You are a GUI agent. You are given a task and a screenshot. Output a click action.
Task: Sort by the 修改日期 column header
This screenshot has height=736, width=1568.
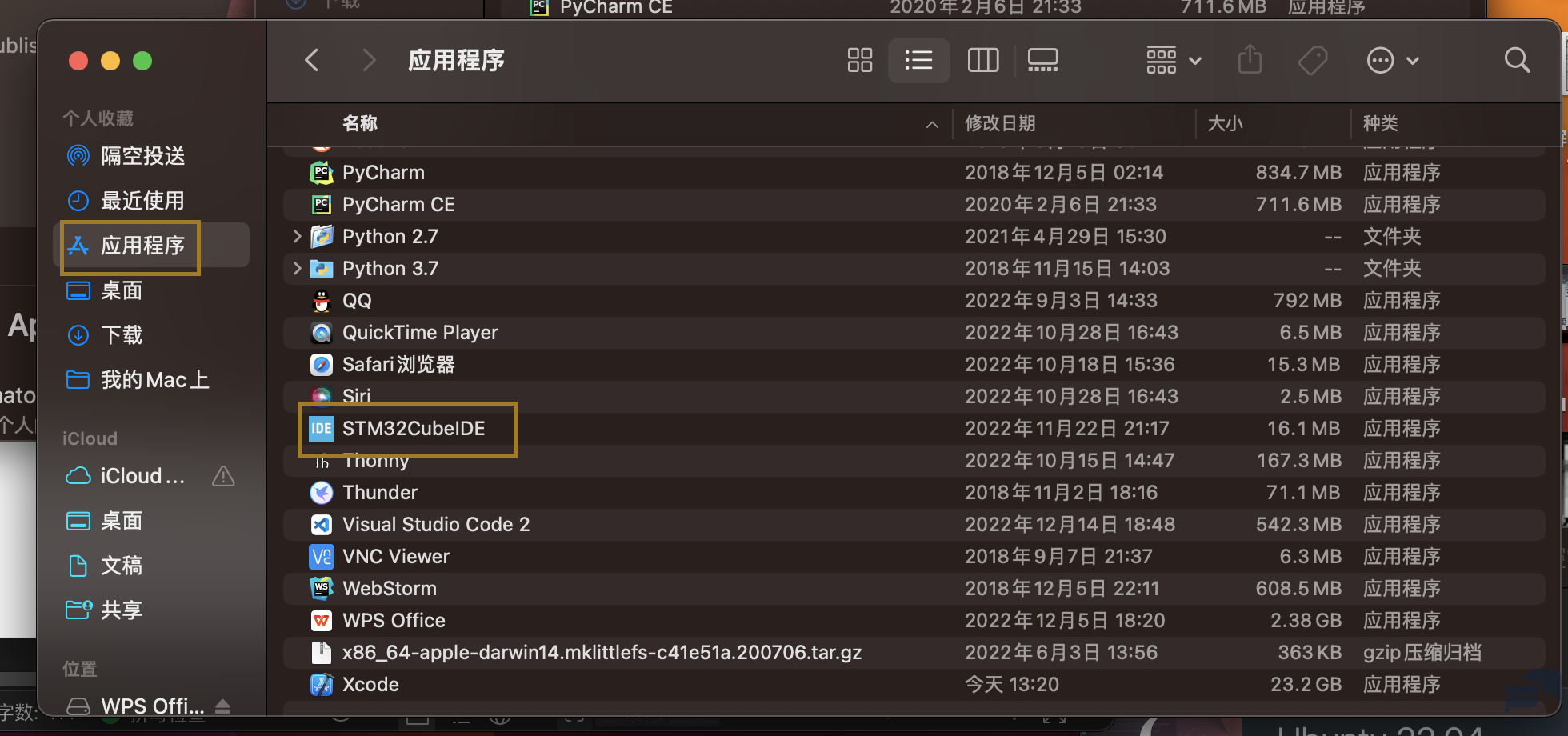click(1000, 123)
